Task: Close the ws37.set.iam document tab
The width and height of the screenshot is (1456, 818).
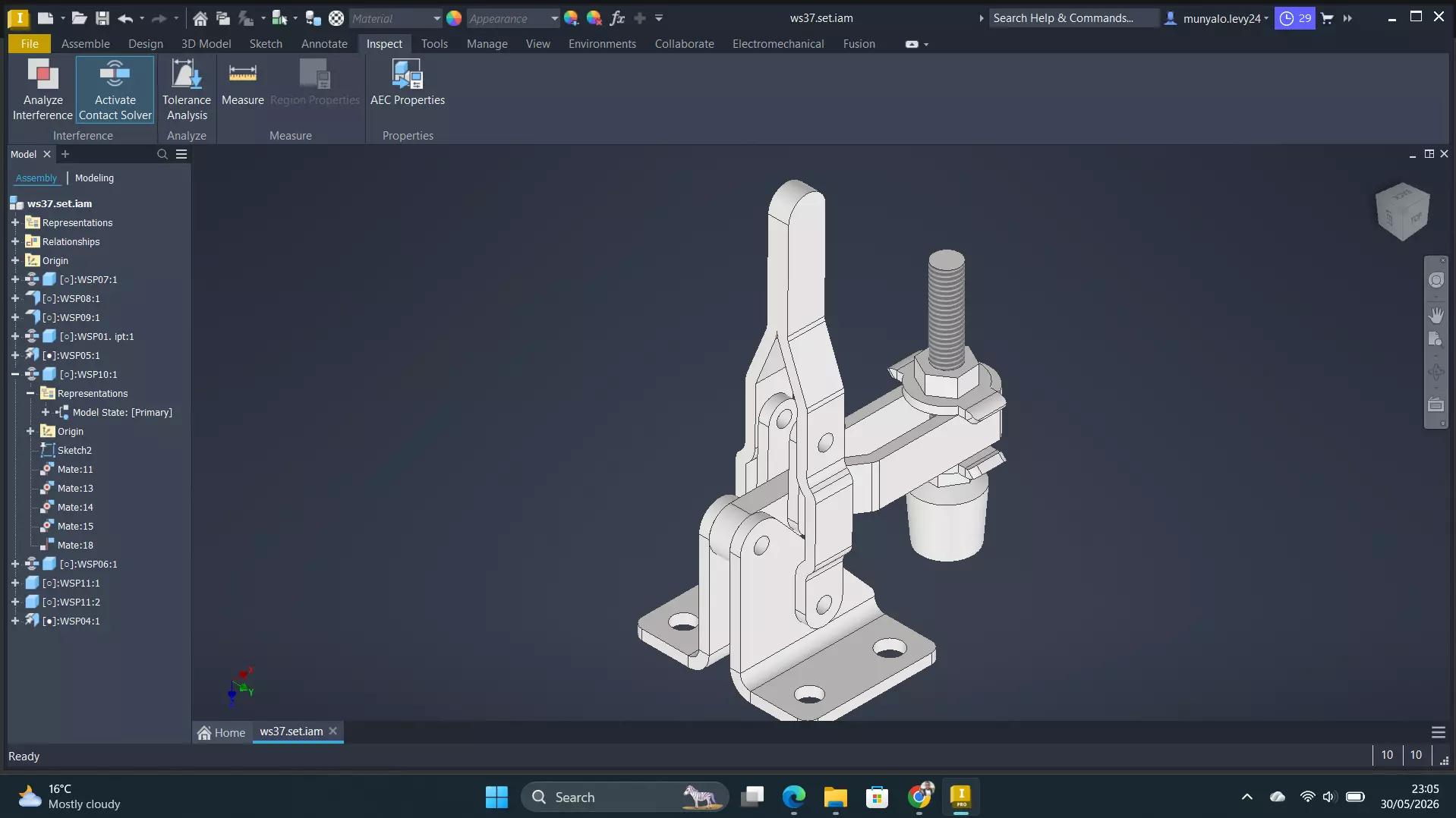Action: [332, 731]
